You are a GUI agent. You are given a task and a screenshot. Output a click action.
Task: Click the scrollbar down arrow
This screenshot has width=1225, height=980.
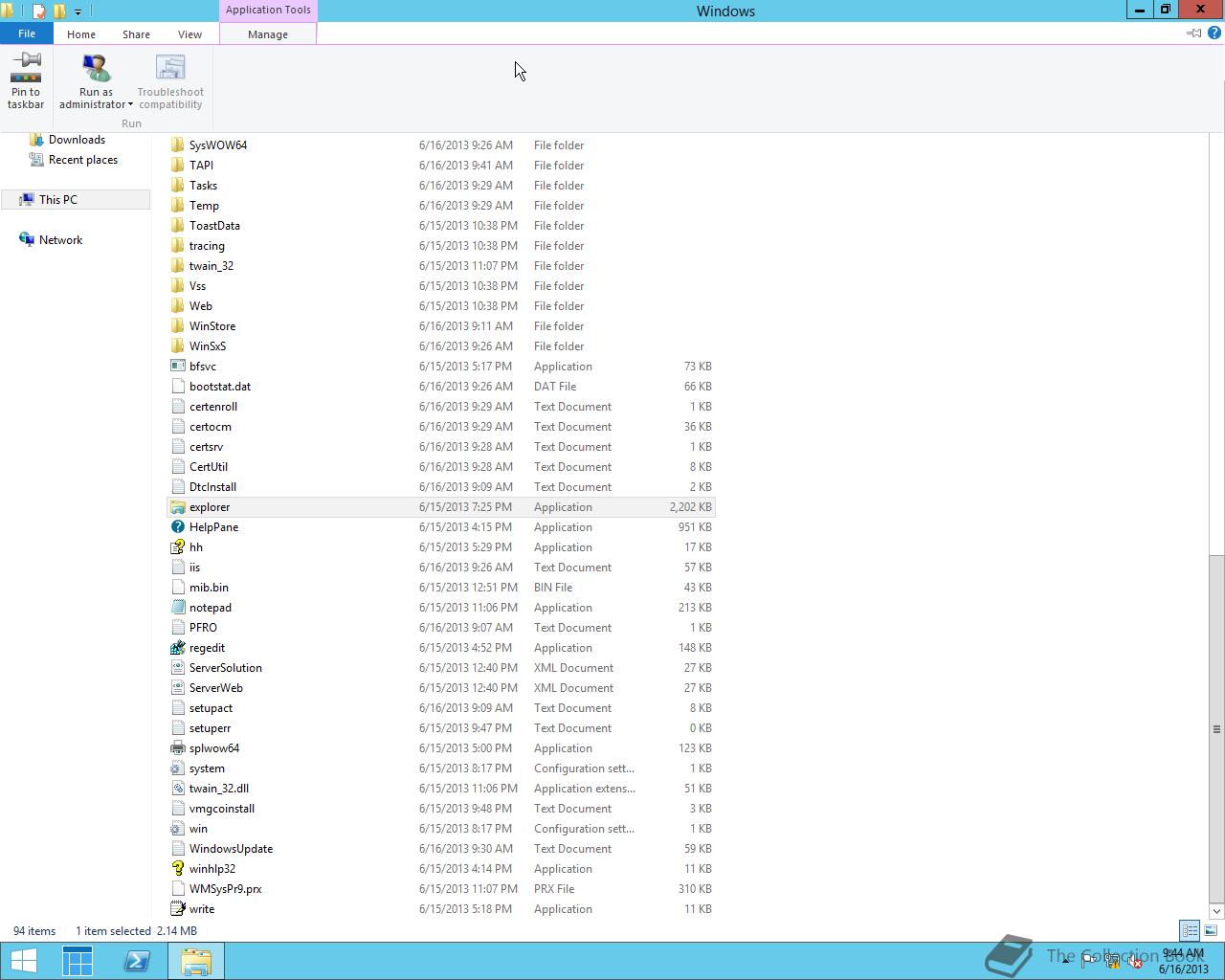[x=1216, y=910]
